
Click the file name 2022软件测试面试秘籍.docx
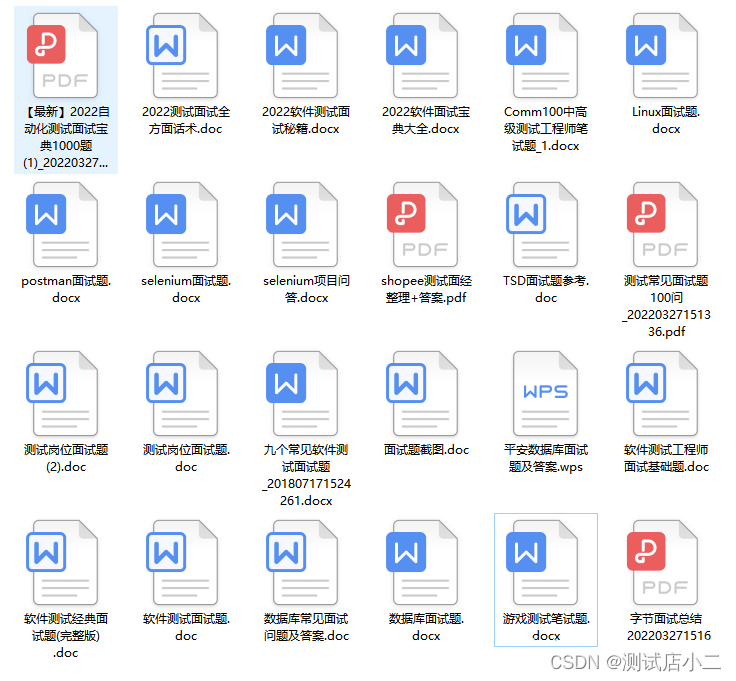pos(306,120)
